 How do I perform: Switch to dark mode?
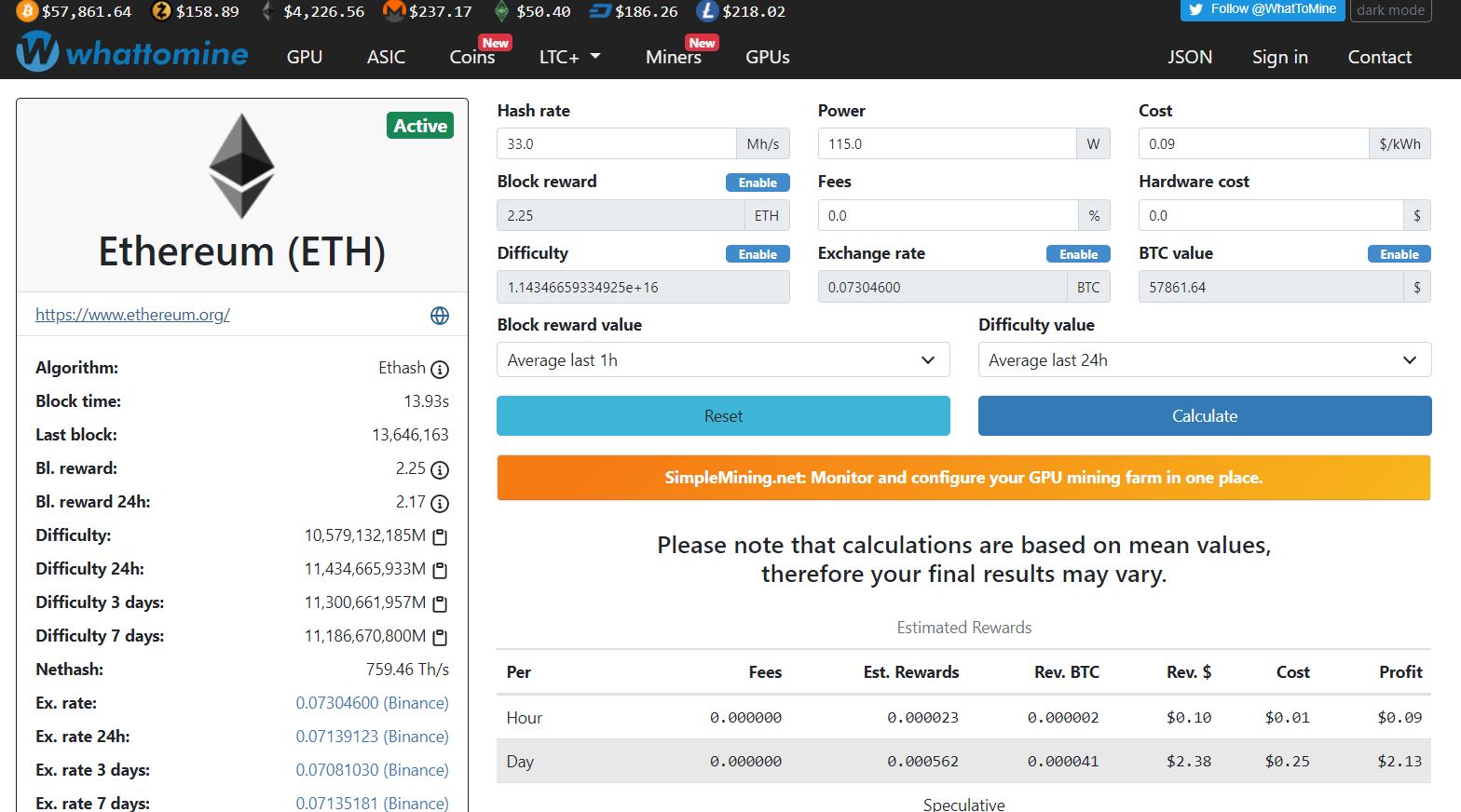click(1390, 10)
